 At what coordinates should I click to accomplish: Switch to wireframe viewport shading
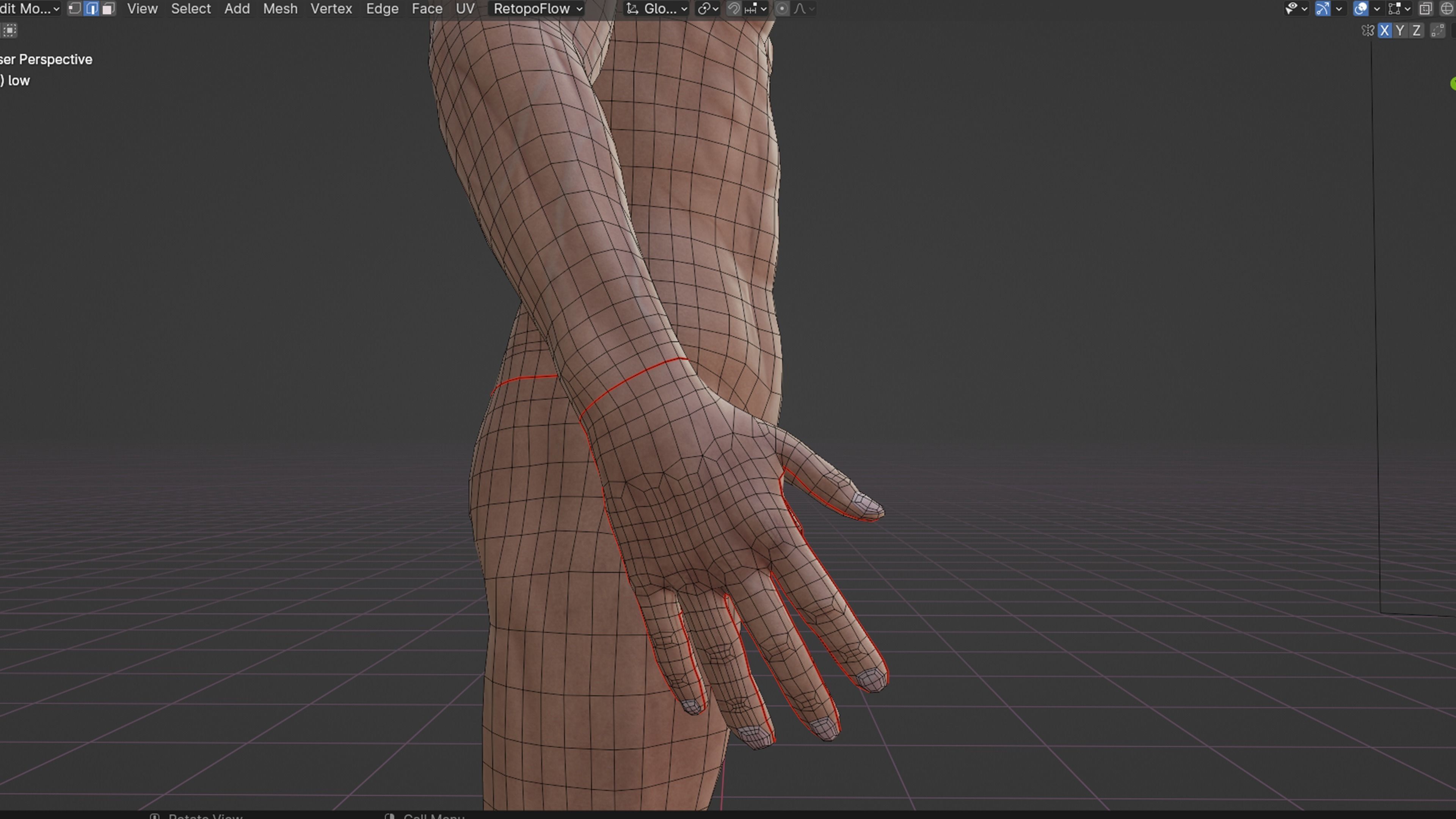click(x=1447, y=8)
